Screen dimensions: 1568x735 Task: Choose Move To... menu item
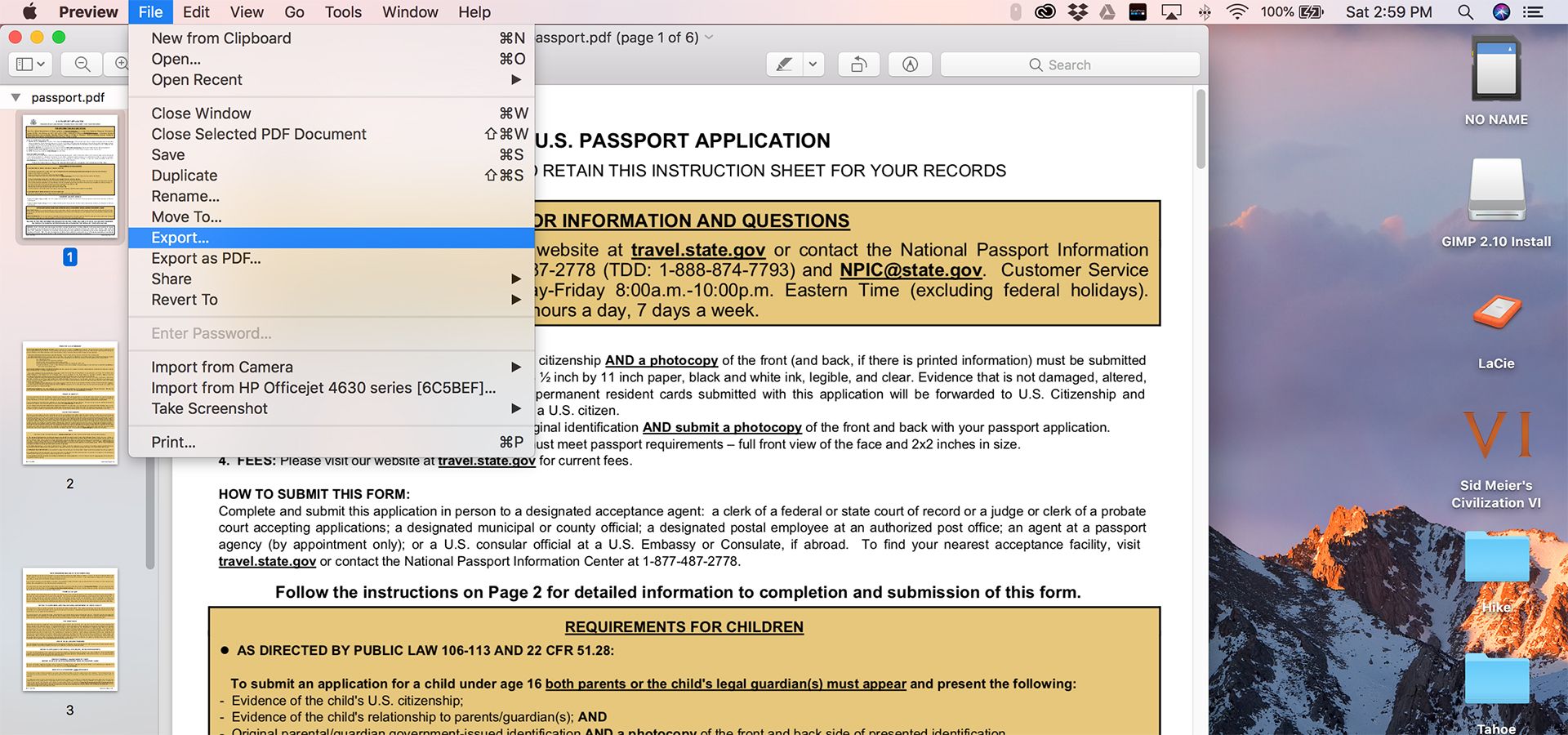pyautogui.click(x=332, y=216)
